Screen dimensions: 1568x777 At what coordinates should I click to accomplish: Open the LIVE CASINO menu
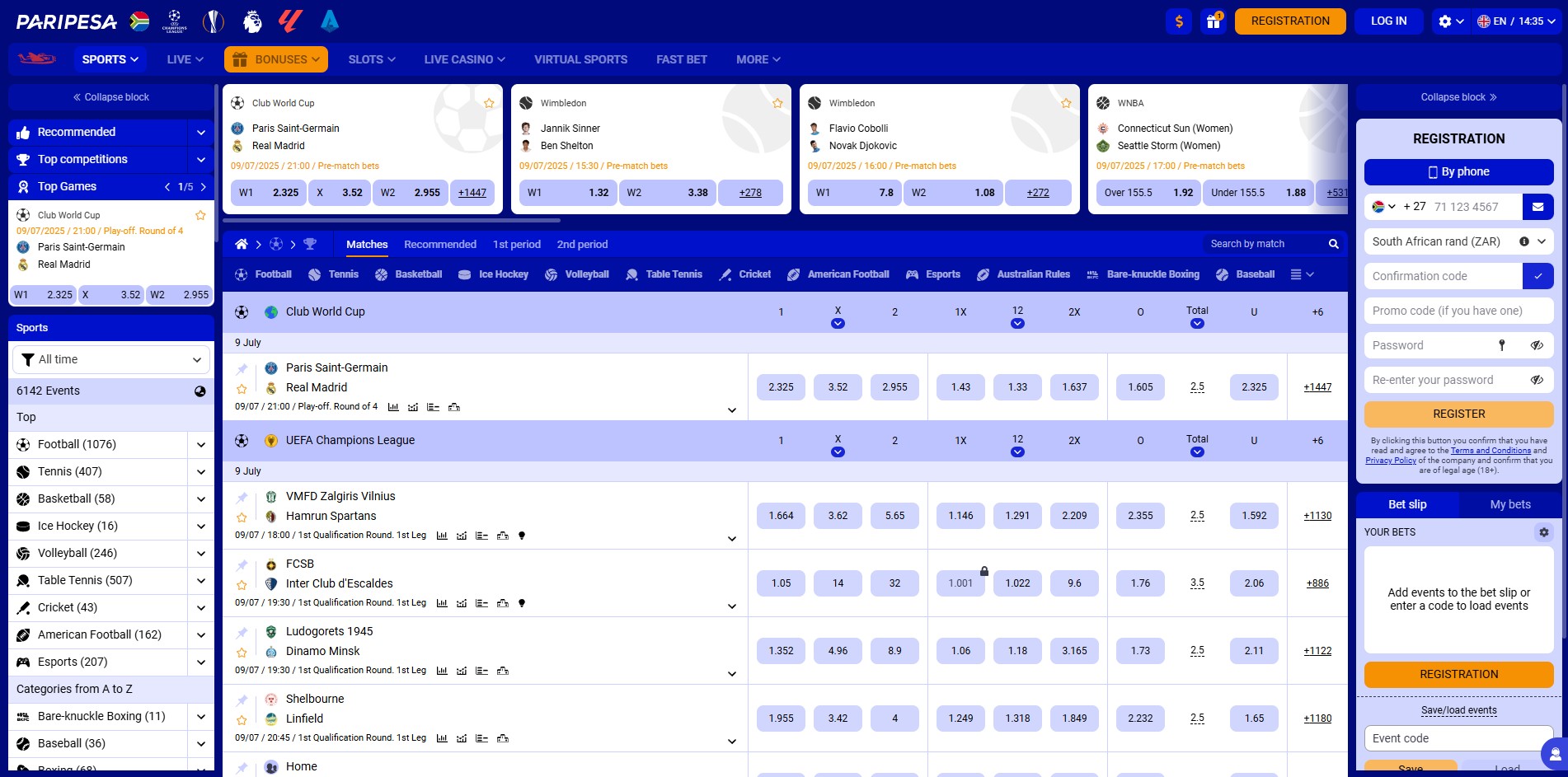click(464, 59)
